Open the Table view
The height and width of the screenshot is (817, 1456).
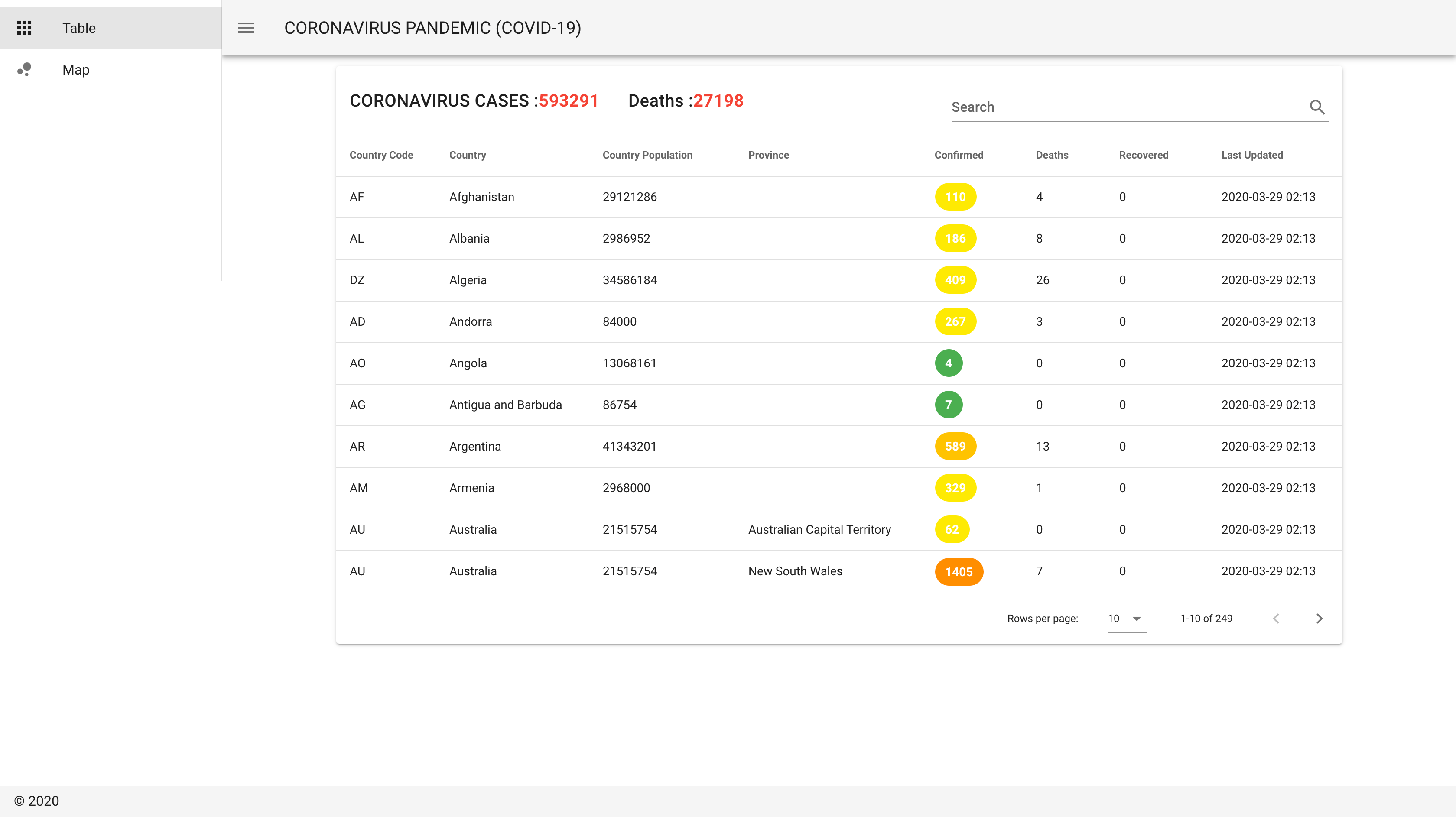click(111, 28)
